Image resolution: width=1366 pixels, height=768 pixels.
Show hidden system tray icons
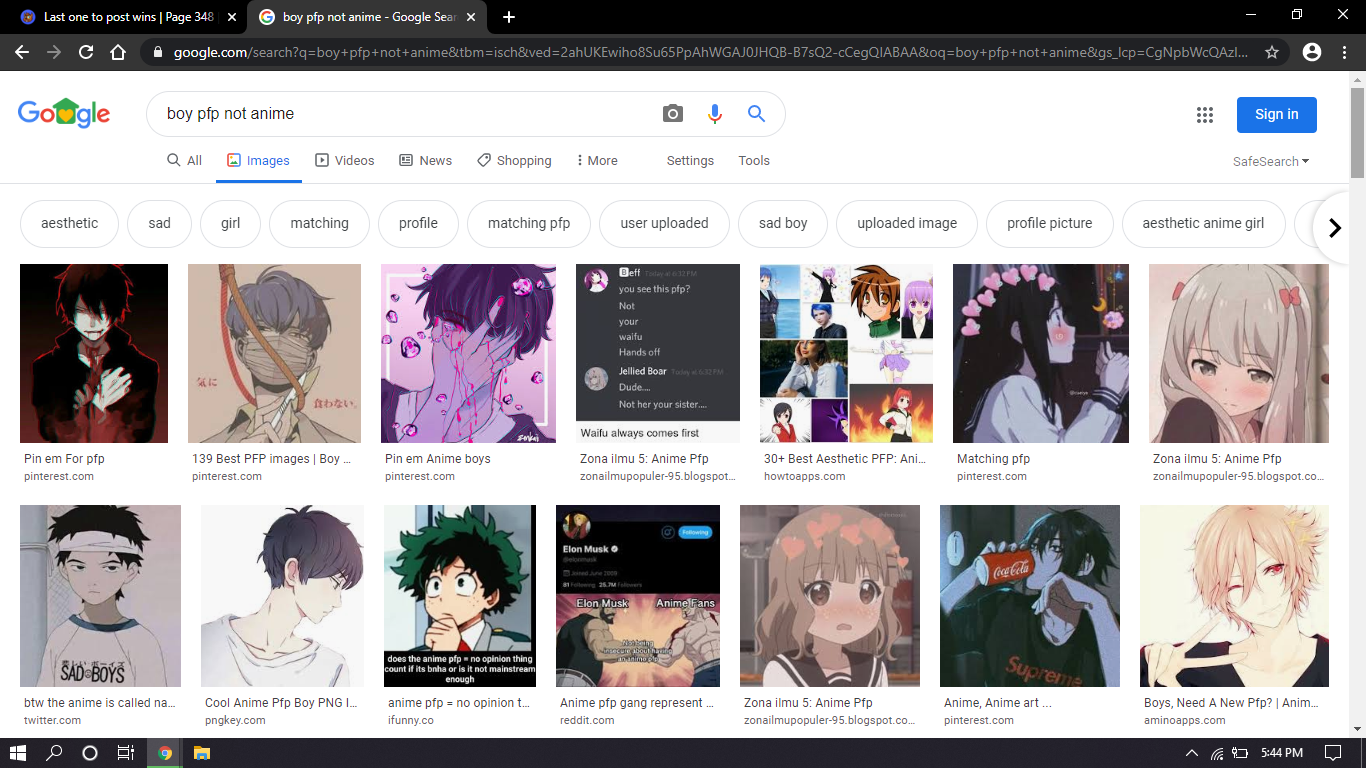click(1191, 753)
